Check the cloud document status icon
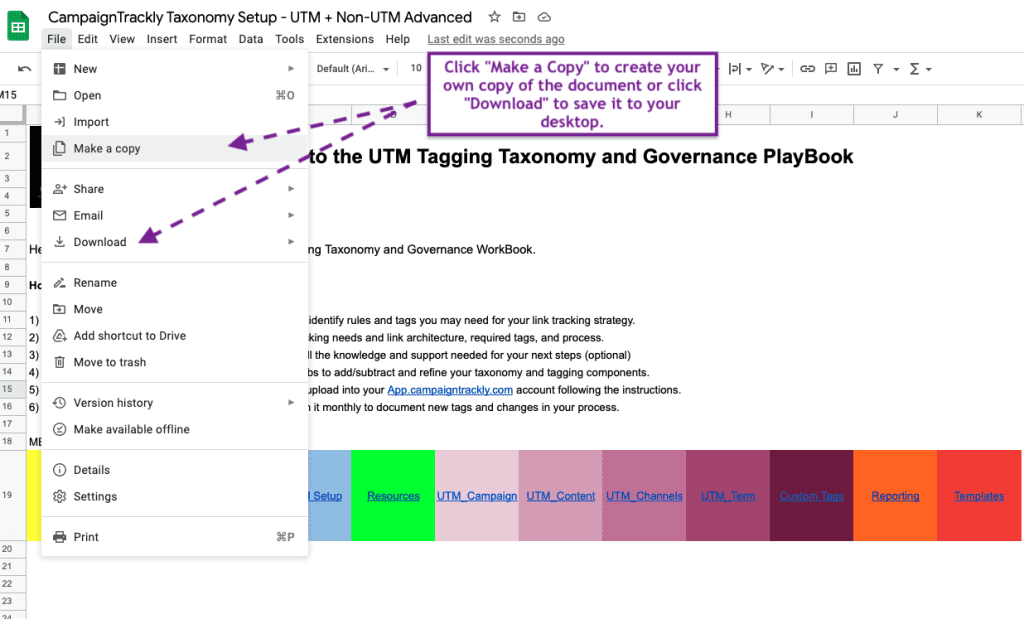Viewport: 1024px width, 619px height. pyautogui.click(x=544, y=17)
